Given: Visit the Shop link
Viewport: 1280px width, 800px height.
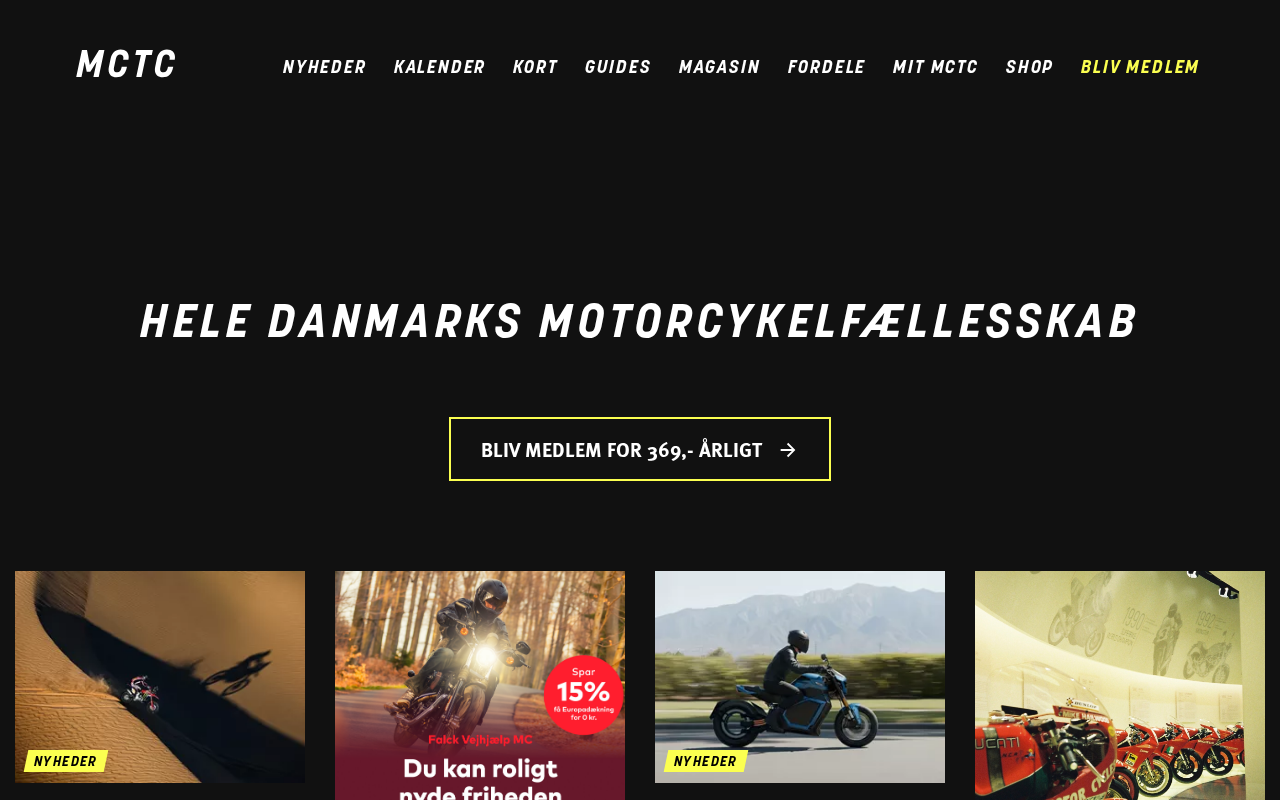Looking at the screenshot, I should pos(1029,67).
